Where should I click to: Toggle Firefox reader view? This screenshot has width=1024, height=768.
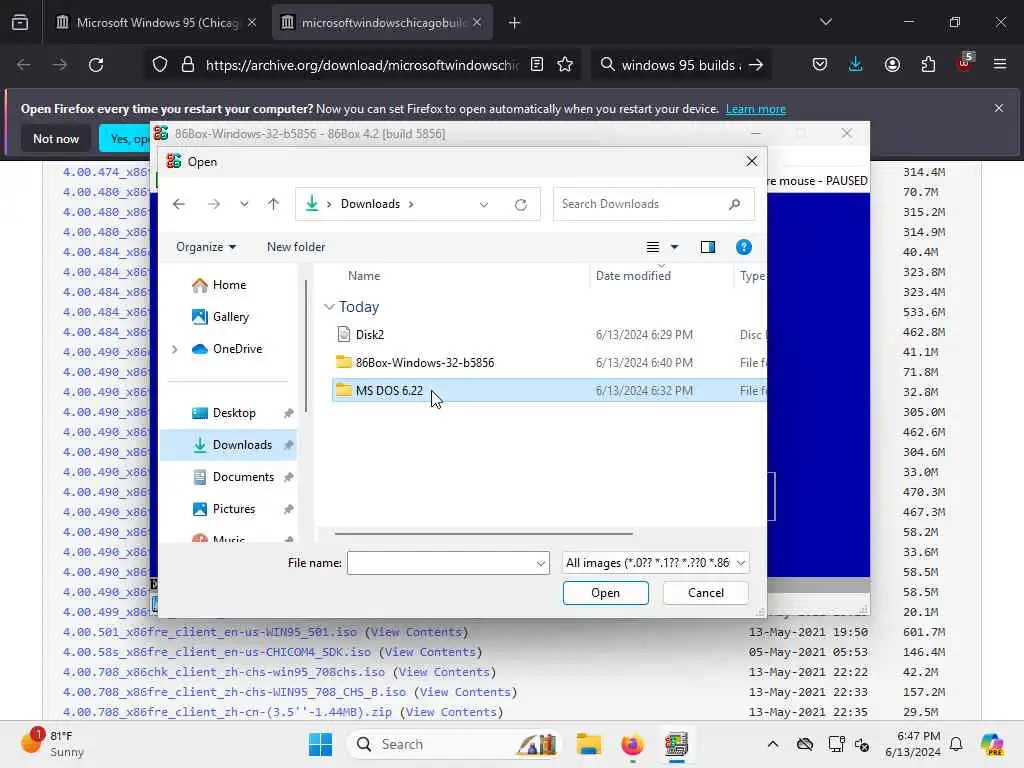pos(537,65)
